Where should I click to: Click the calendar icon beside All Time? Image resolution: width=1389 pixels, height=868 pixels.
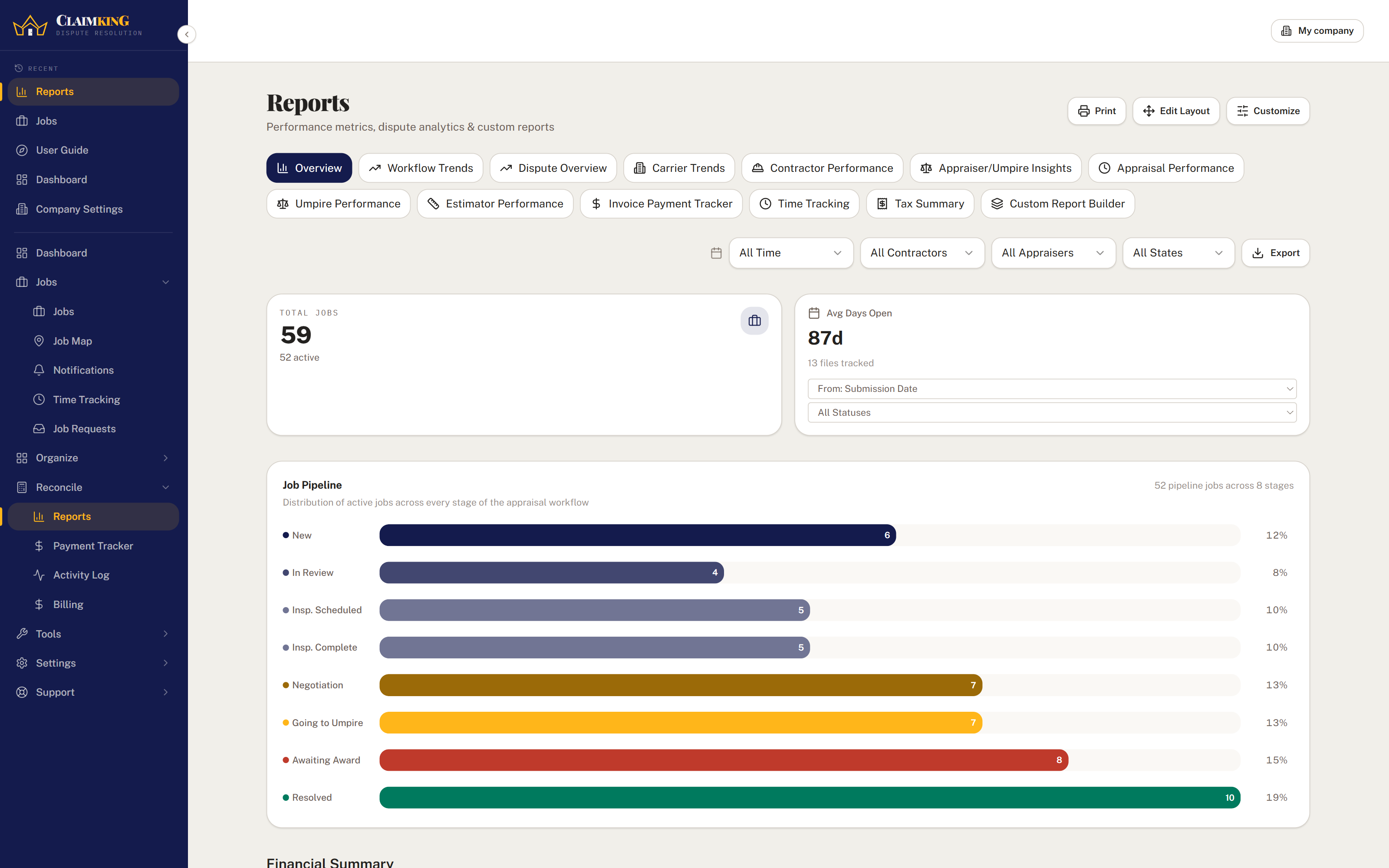(x=716, y=253)
